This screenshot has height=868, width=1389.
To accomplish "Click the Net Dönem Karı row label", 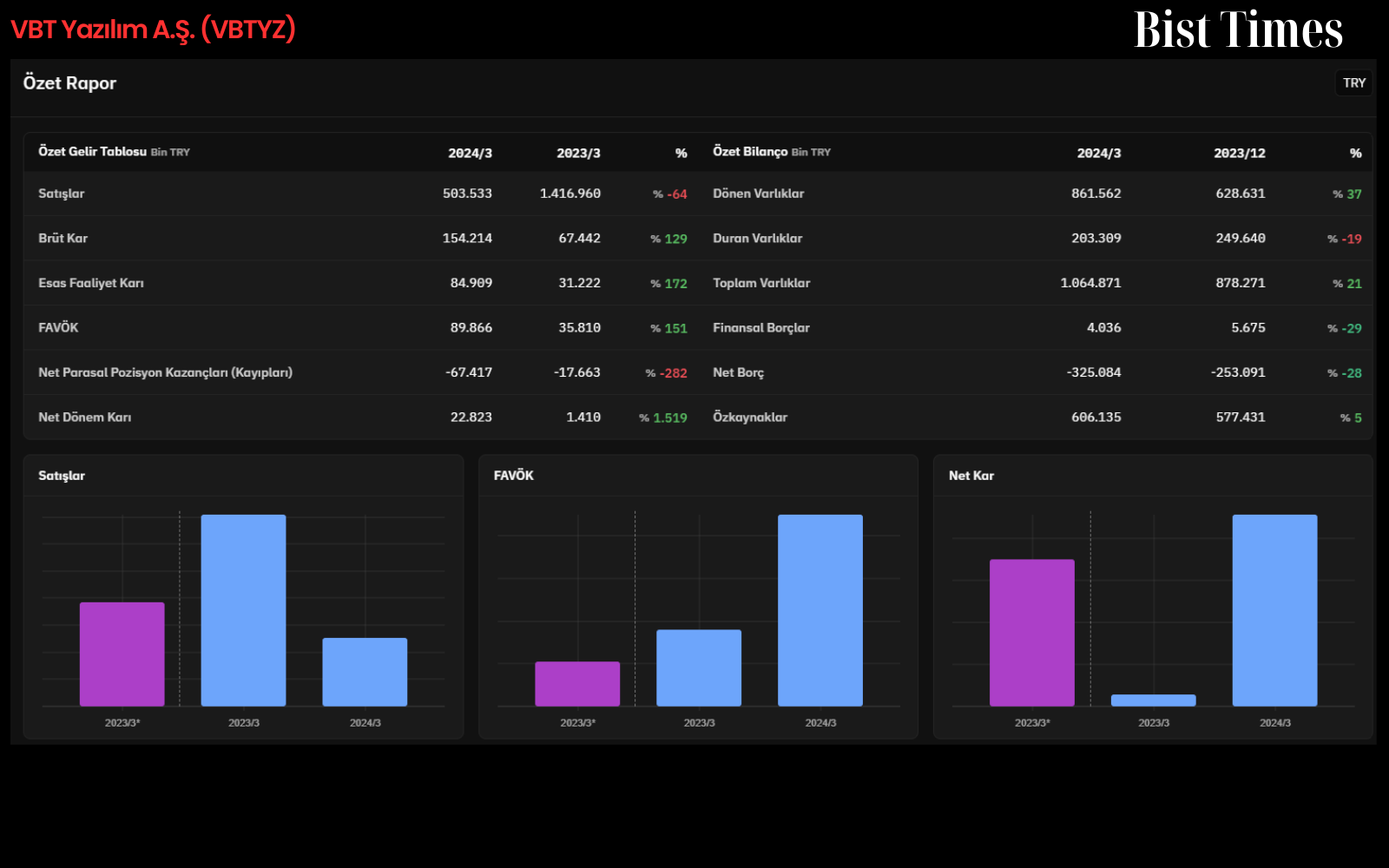I will (x=85, y=418).
